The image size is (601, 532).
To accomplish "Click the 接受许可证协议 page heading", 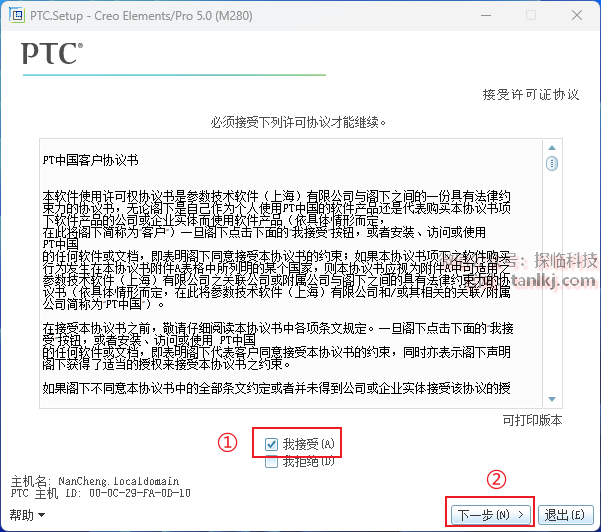I will (x=531, y=94).
